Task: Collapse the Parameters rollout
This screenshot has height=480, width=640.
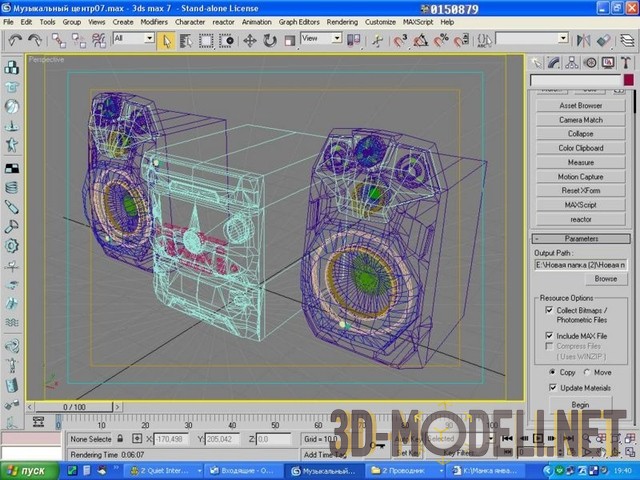Action: point(581,238)
